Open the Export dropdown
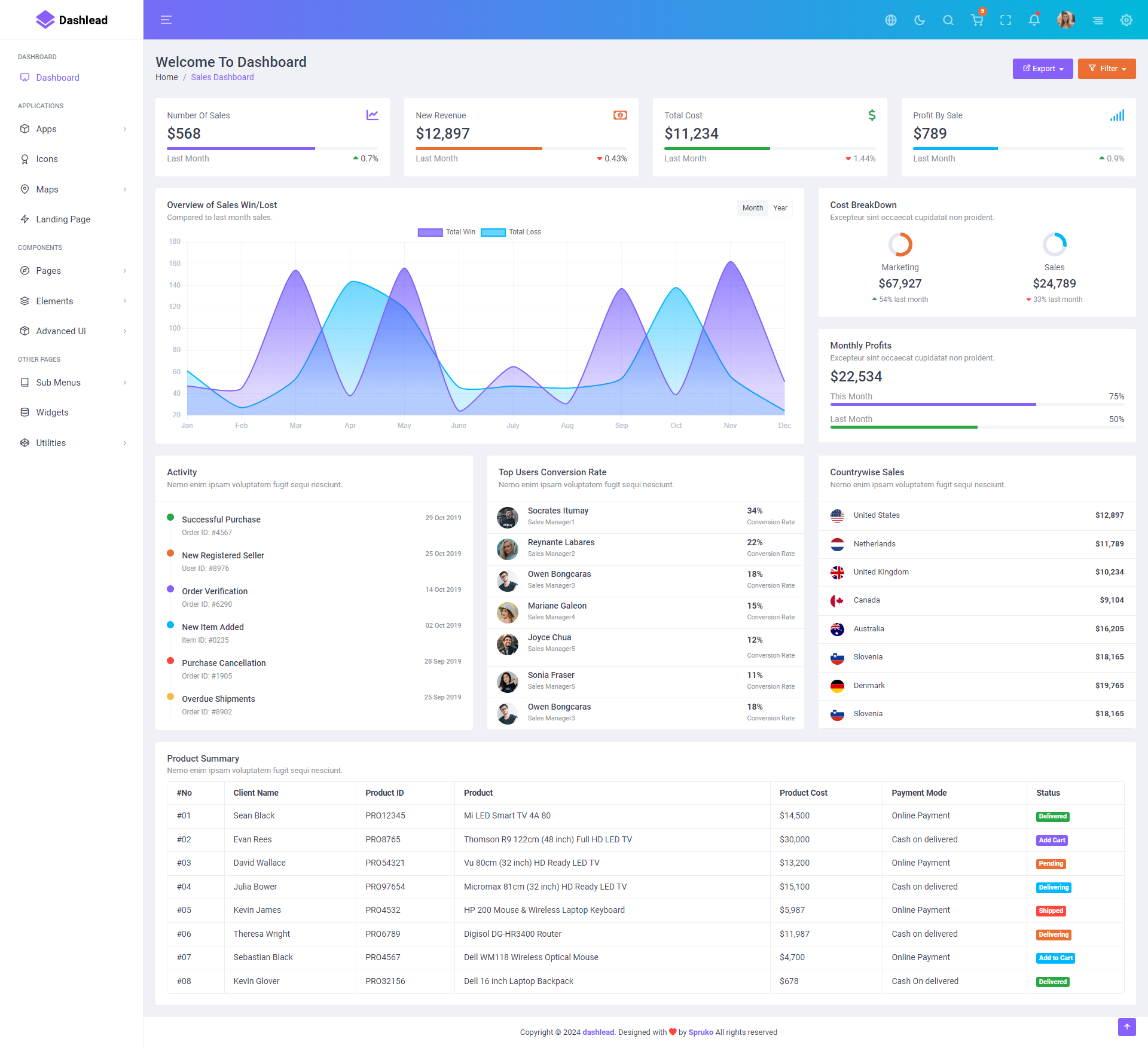1148x1048 pixels. pyautogui.click(x=1043, y=69)
